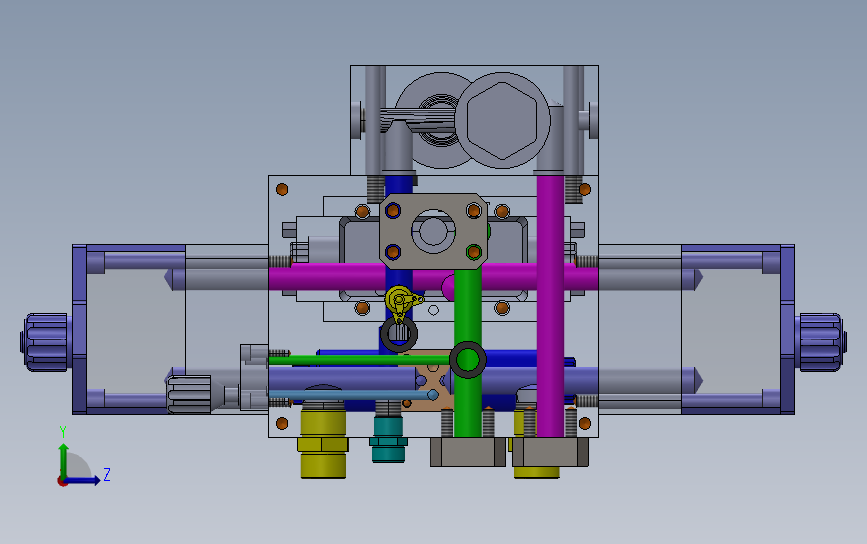867x544 pixels.
Task: Pick the teal fitting at the bottom
Action: point(388,439)
